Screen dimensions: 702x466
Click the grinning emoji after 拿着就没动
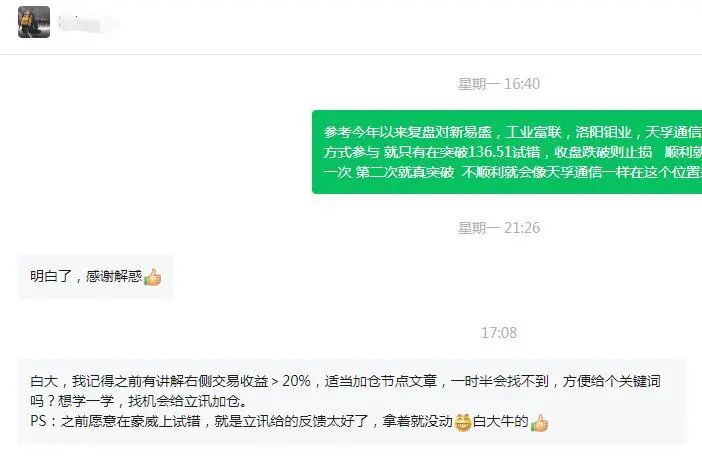[463, 422]
